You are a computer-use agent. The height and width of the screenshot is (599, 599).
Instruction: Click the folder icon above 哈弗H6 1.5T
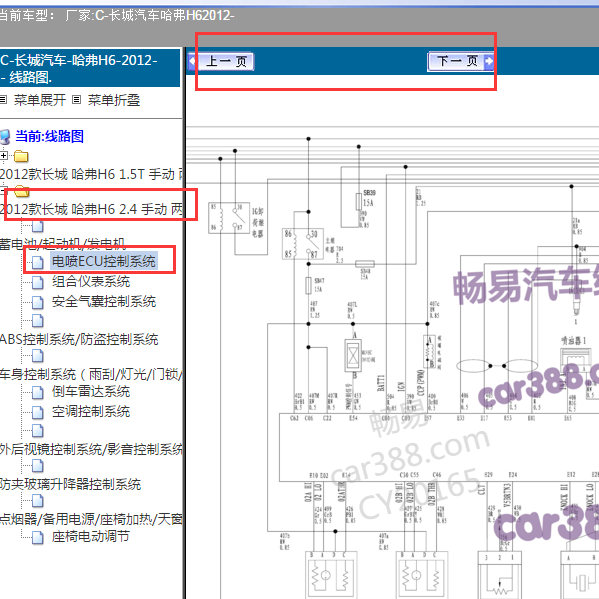coord(21,156)
